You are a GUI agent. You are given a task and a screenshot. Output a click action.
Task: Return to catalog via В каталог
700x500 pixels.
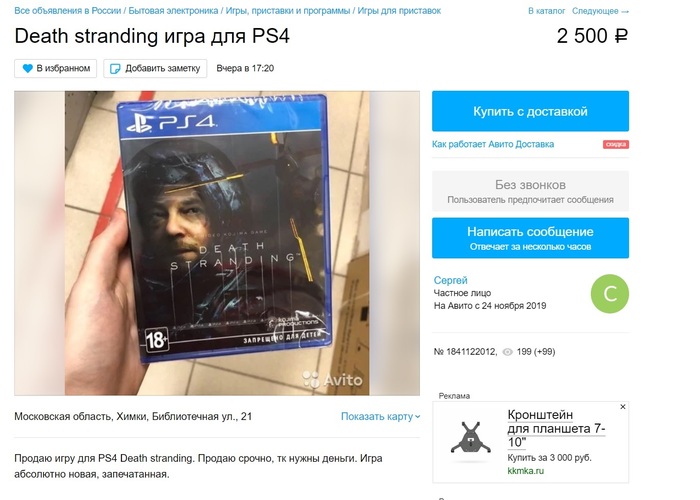coord(546,11)
